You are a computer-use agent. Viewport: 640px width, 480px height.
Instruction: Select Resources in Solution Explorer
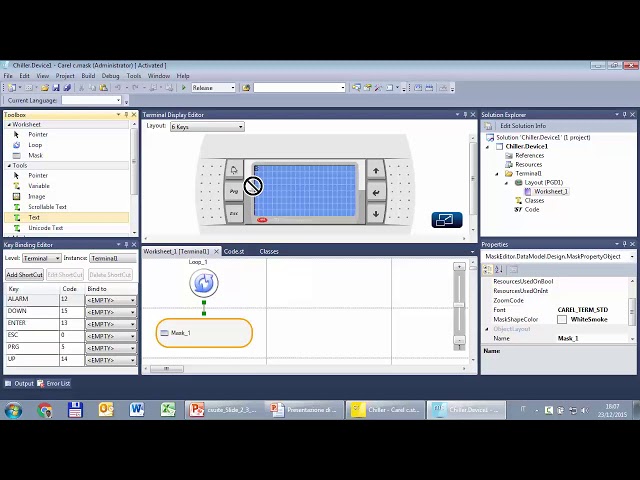point(529,164)
